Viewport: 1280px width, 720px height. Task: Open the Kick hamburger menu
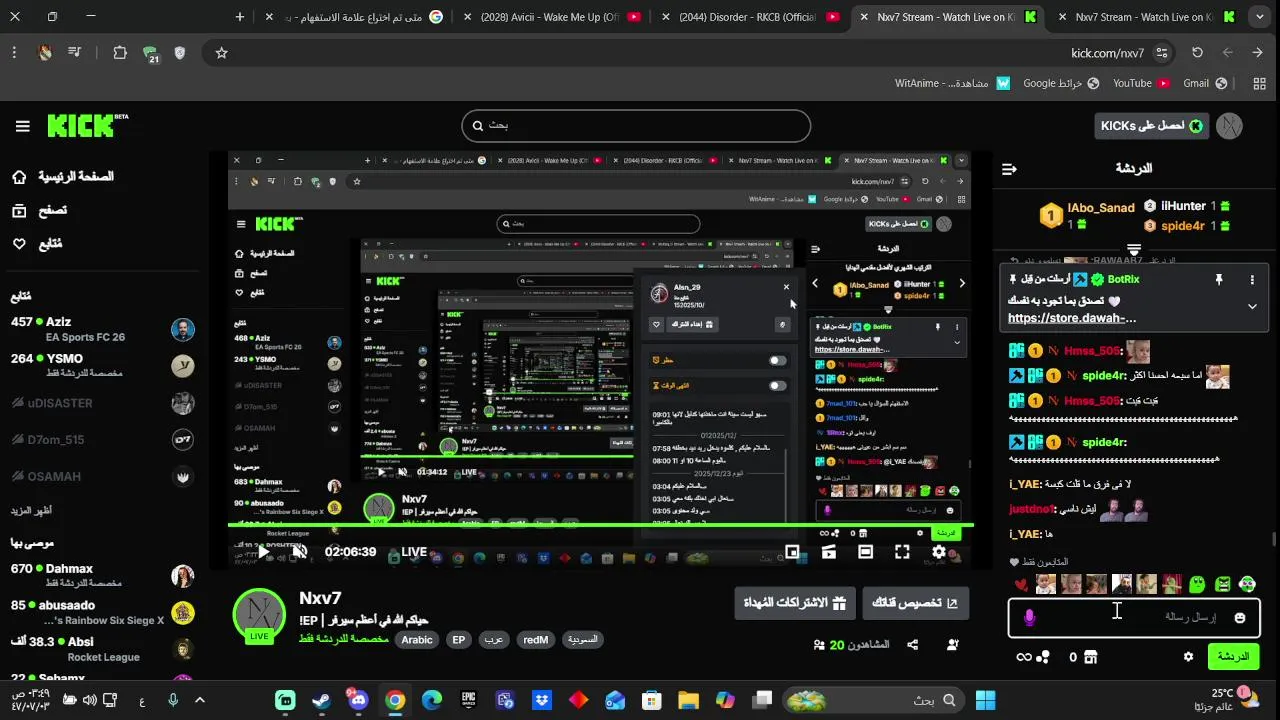pos(22,126)
